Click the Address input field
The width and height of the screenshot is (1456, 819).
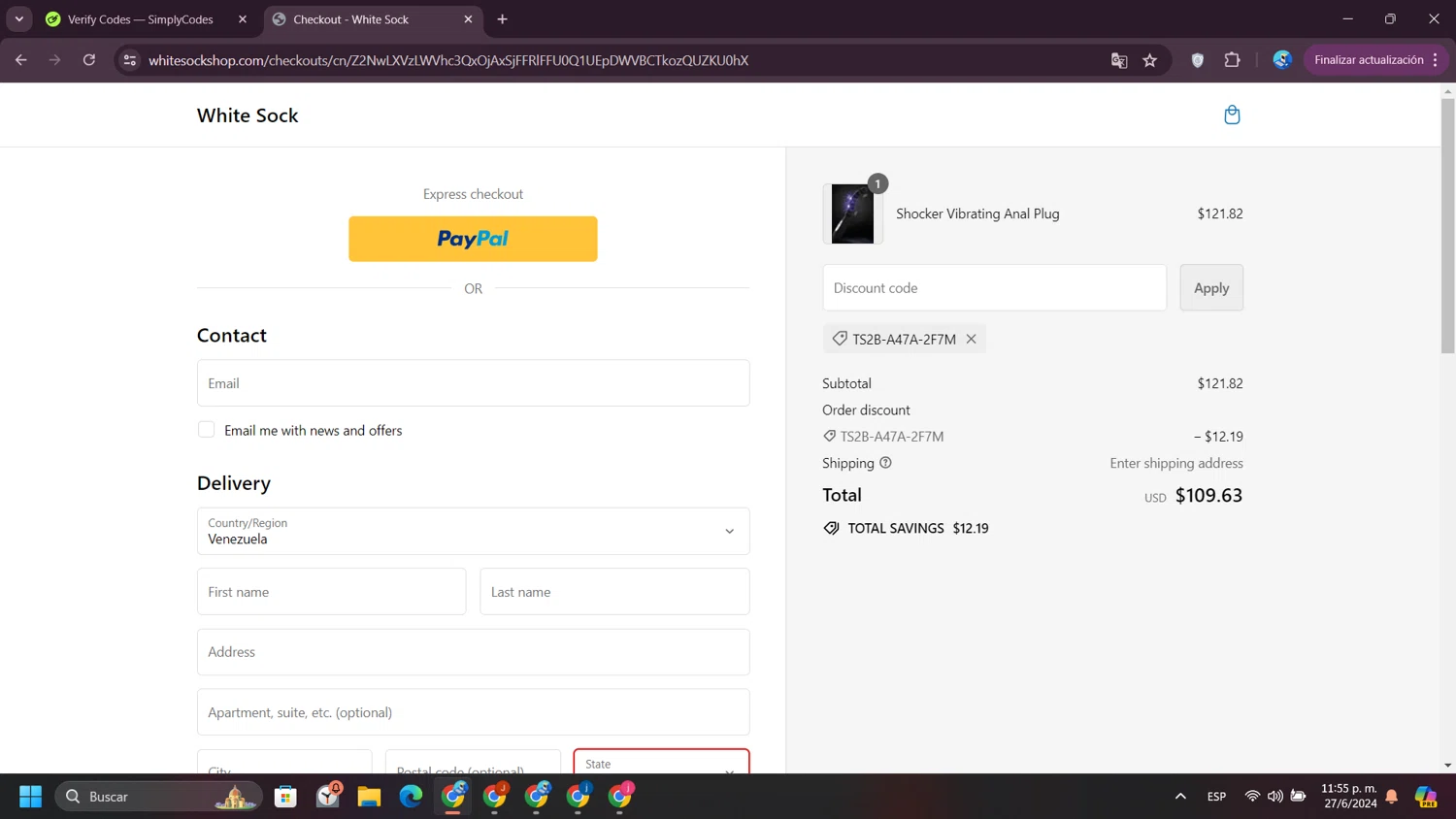474,652
